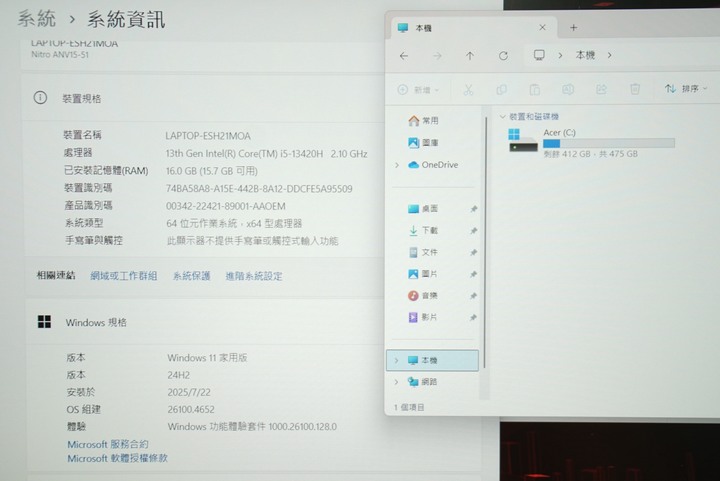Unpin 桌面 using its pin icon
This screenshot has height=481, width=720.
[x=473, y=209]
